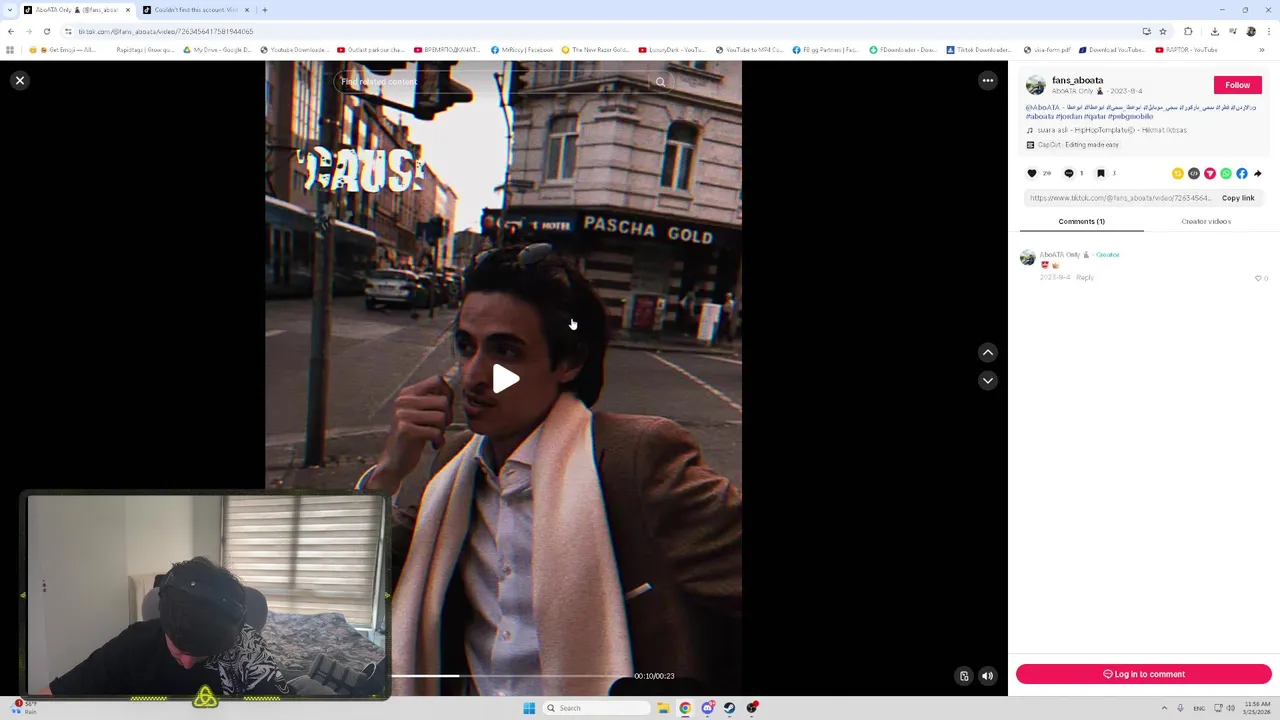Switch to Creator videos tab
The height and width of the screenshot is (720, 1280).
(x=1206, y=221)
